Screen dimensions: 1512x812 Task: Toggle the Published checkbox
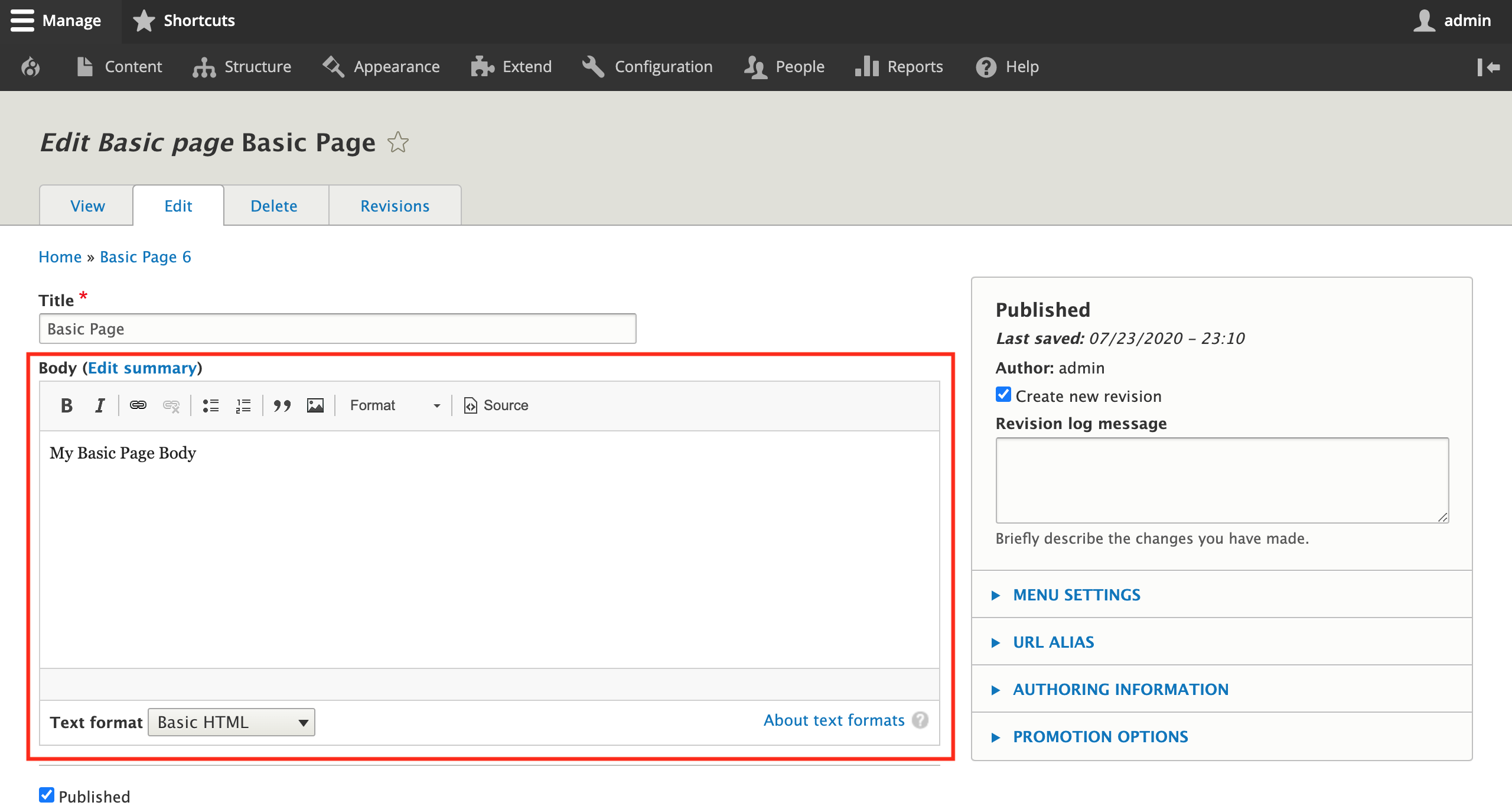[47, 795]
